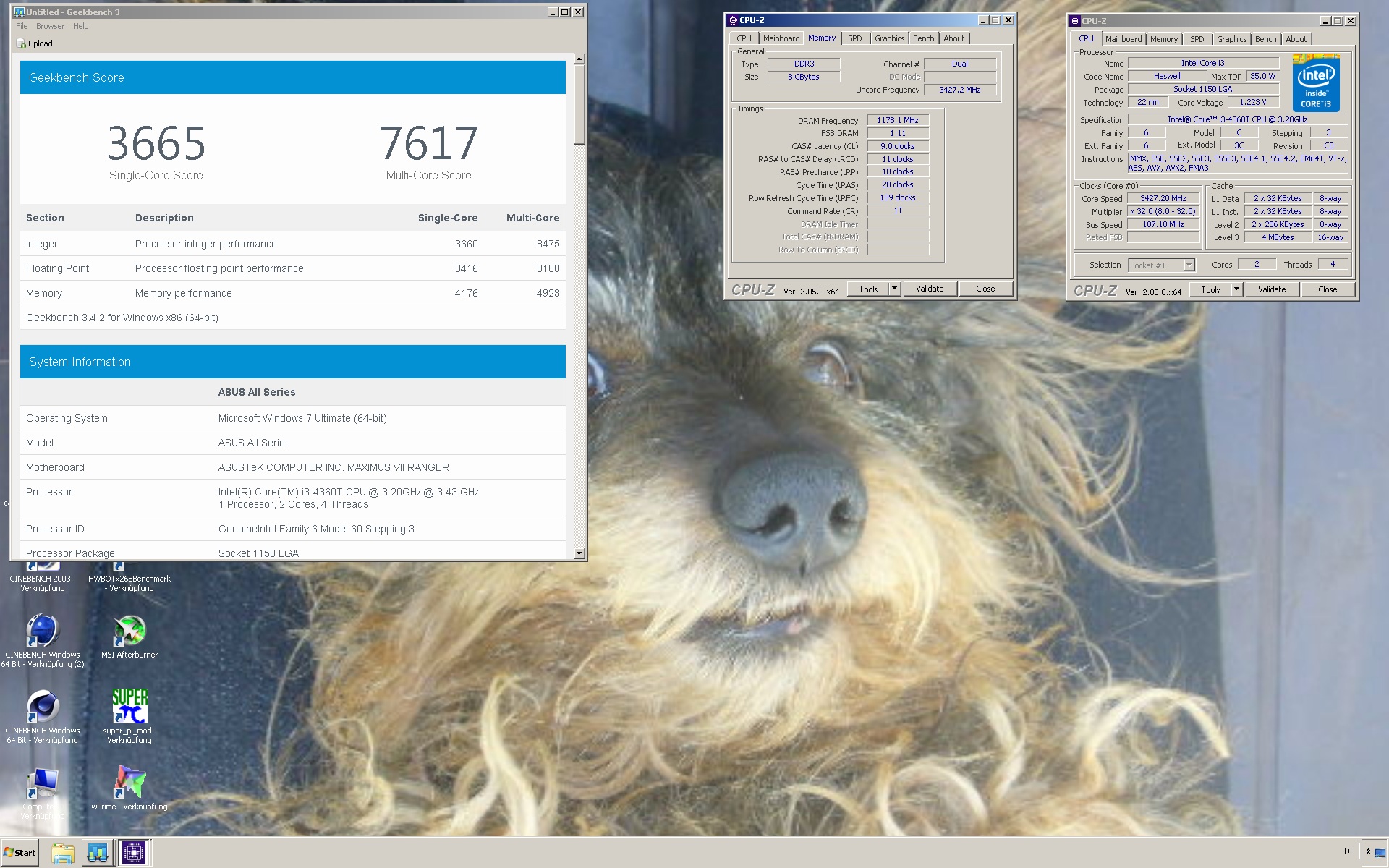Viewport: 1389px width, 868px height.
Task: Click Geekbench scrollbar up arrow
Action: (579, 59)
